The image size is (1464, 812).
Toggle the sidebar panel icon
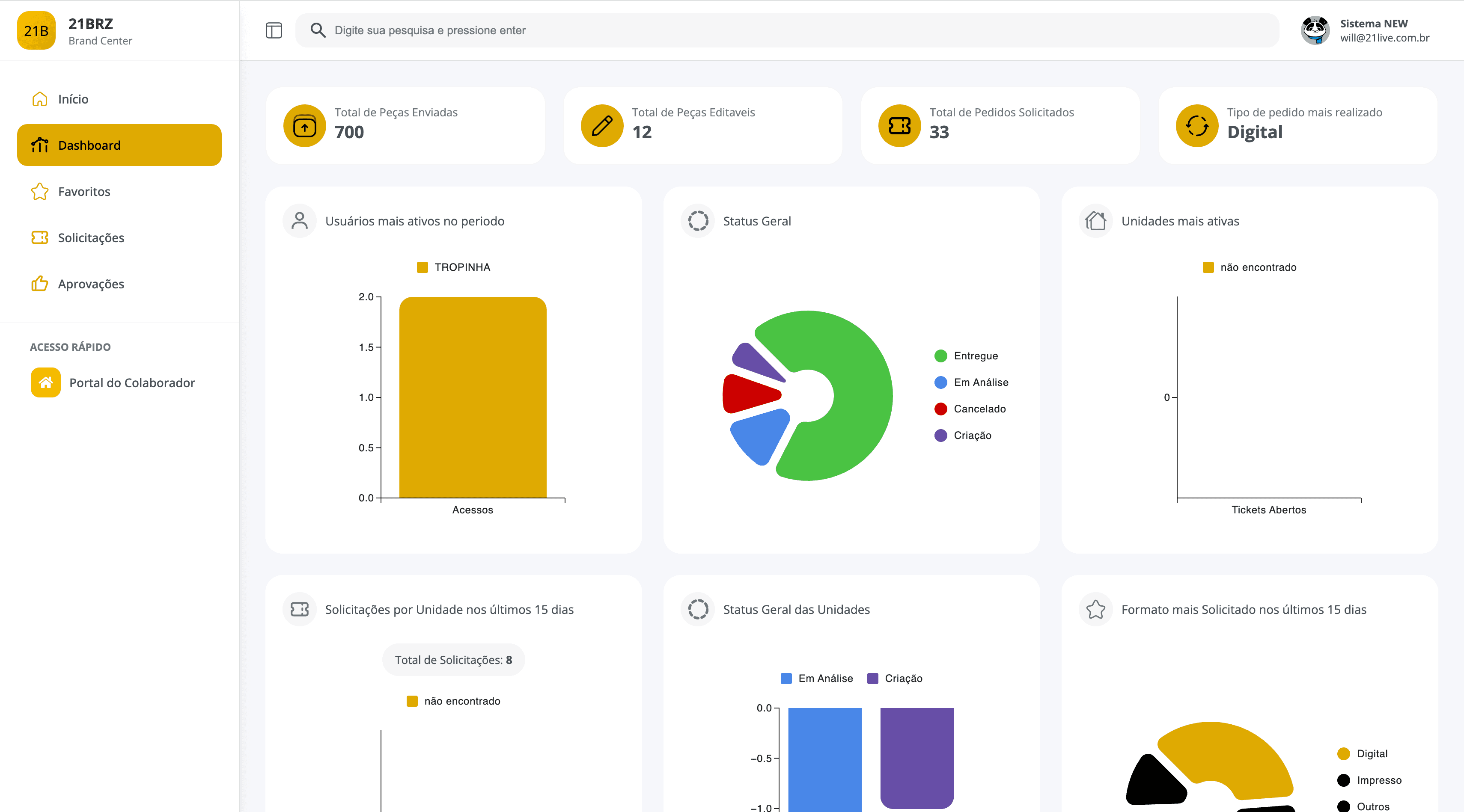pos(274,30)
